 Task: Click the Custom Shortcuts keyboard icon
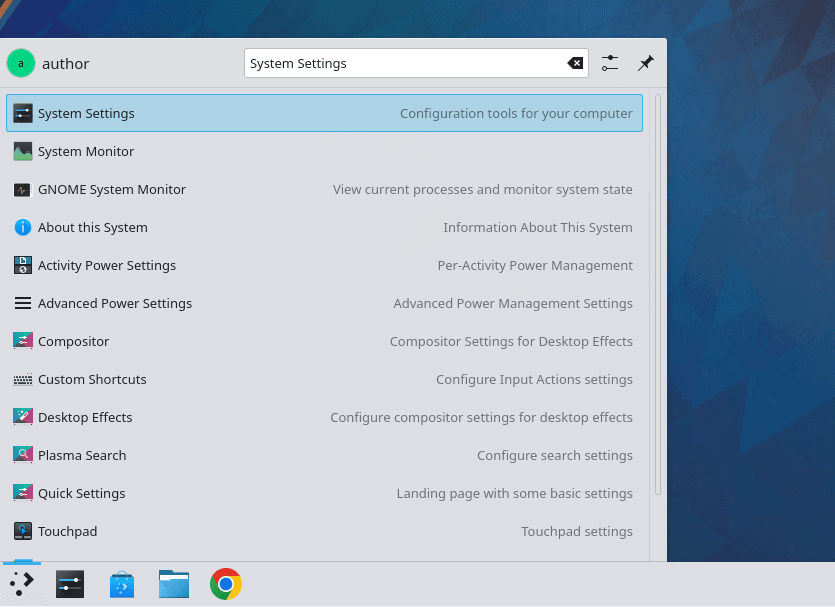click(x=22, y=380)
